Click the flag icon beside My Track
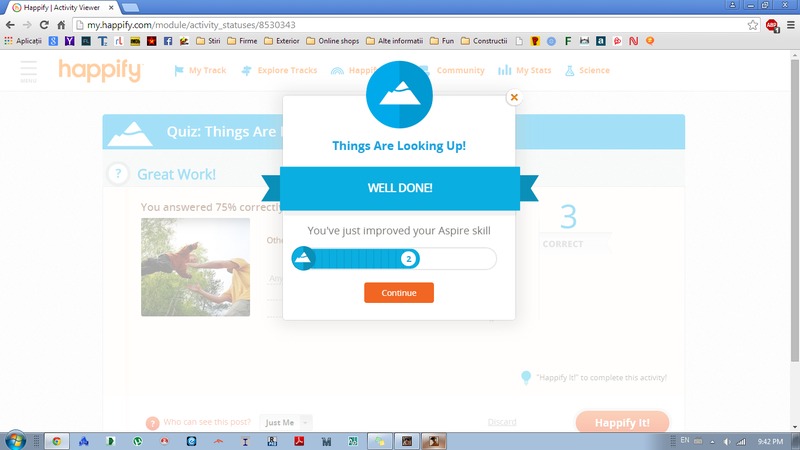 click(x=179, y=70)
